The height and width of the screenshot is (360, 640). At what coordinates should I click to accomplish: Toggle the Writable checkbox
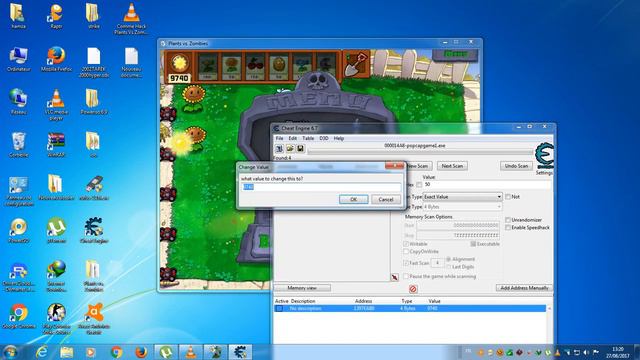[406, 244]
